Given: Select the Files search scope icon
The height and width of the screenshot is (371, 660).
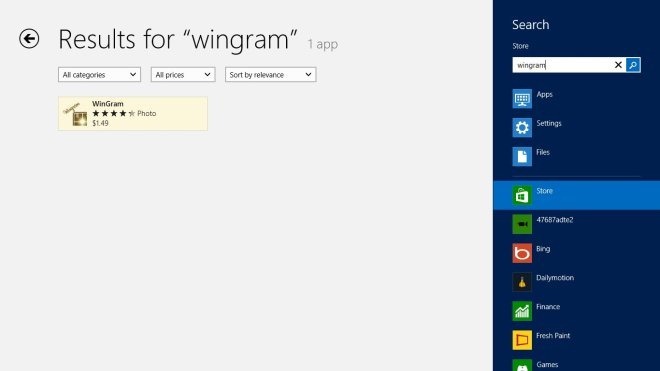Looking at the screenshot, I should point(522,156).
